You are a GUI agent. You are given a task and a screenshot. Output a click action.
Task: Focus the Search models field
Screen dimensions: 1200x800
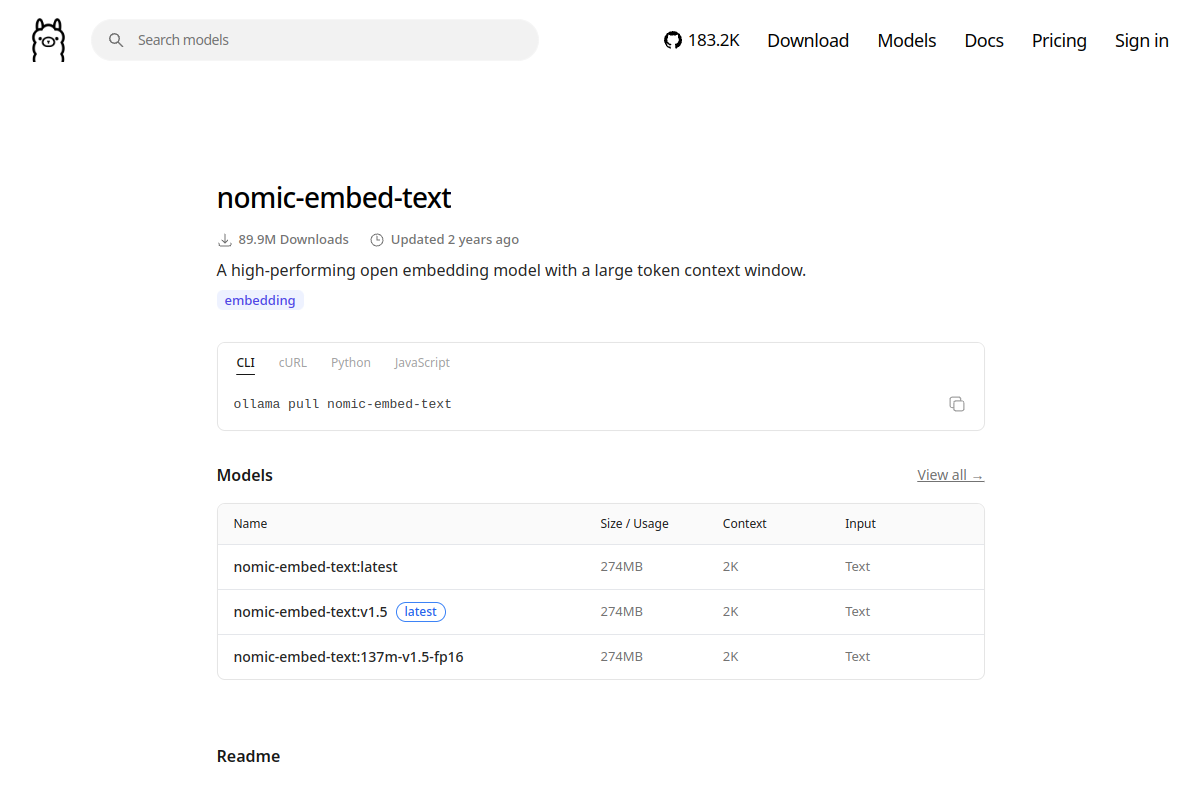point(315,40)
